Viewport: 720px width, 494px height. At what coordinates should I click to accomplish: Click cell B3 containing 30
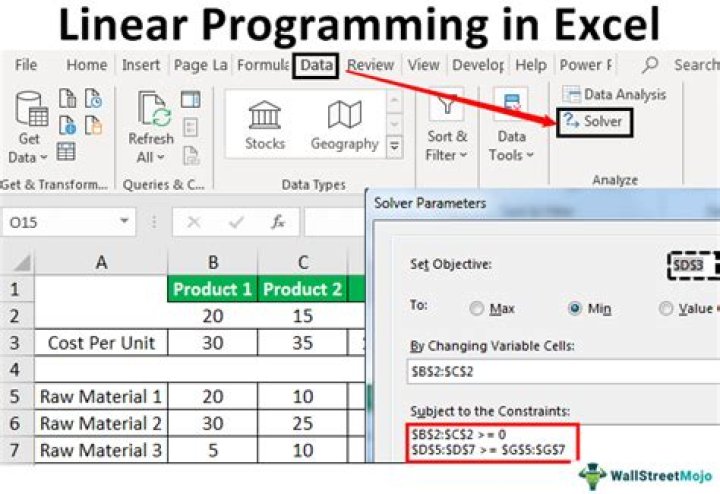(213, 342)
